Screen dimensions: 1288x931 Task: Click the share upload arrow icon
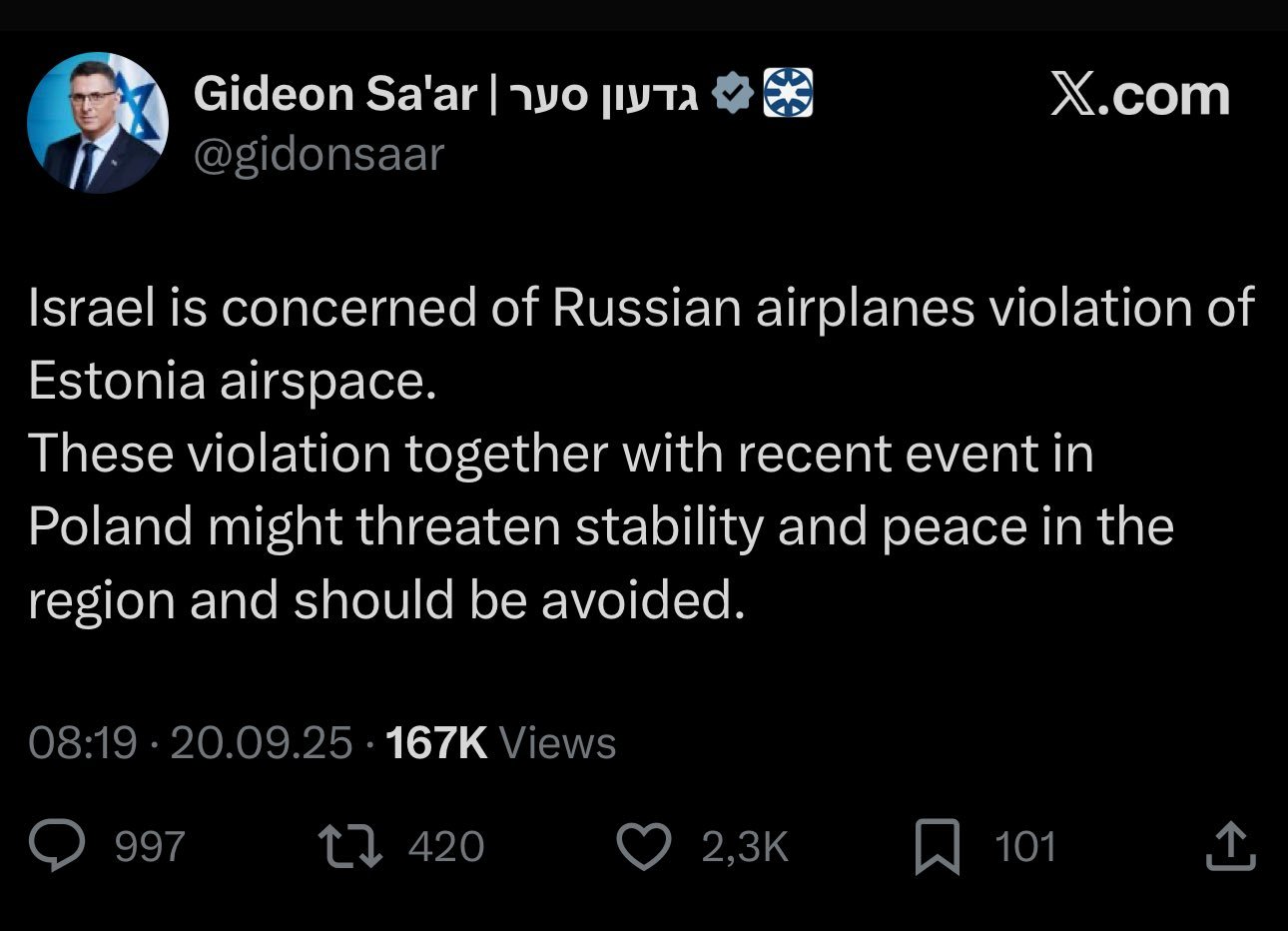pyautogui.click(x=1230, y=846)
